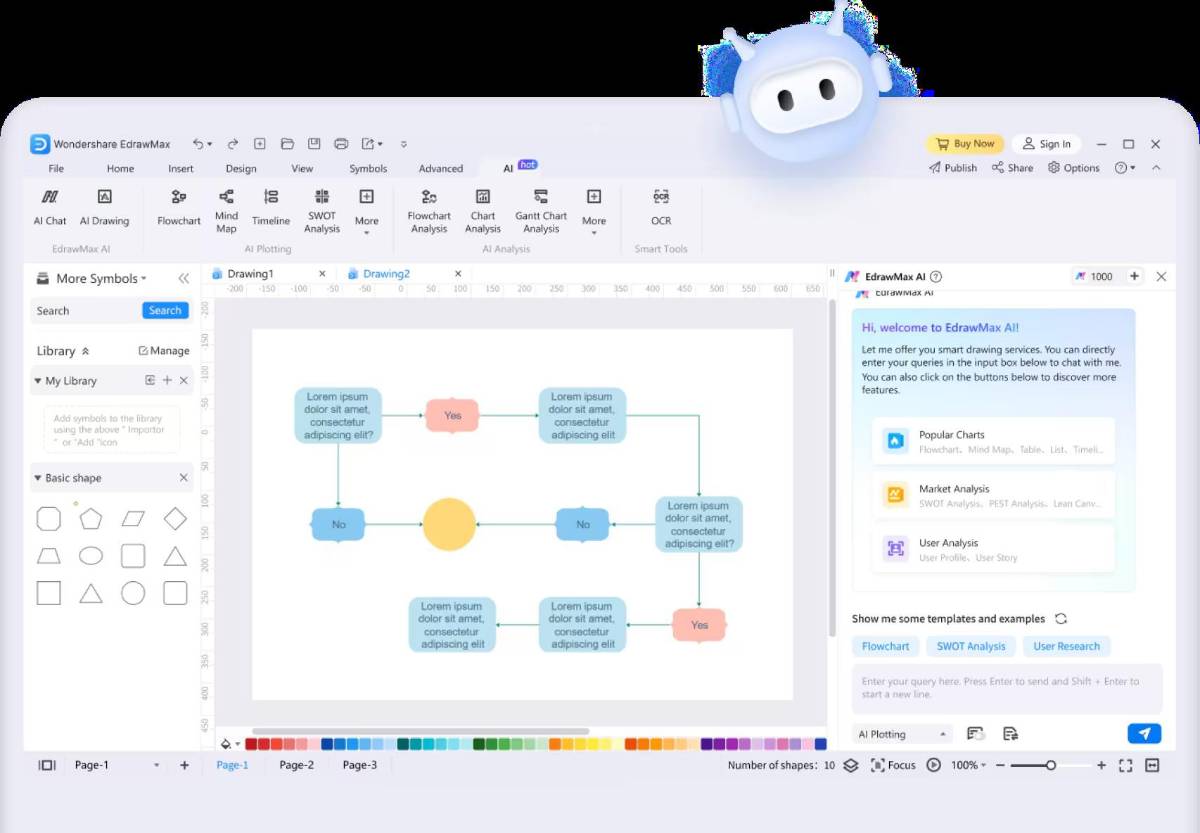Collapse the Library panel
This screenshot has width=1200, height=833.
(x=86, y=350)
